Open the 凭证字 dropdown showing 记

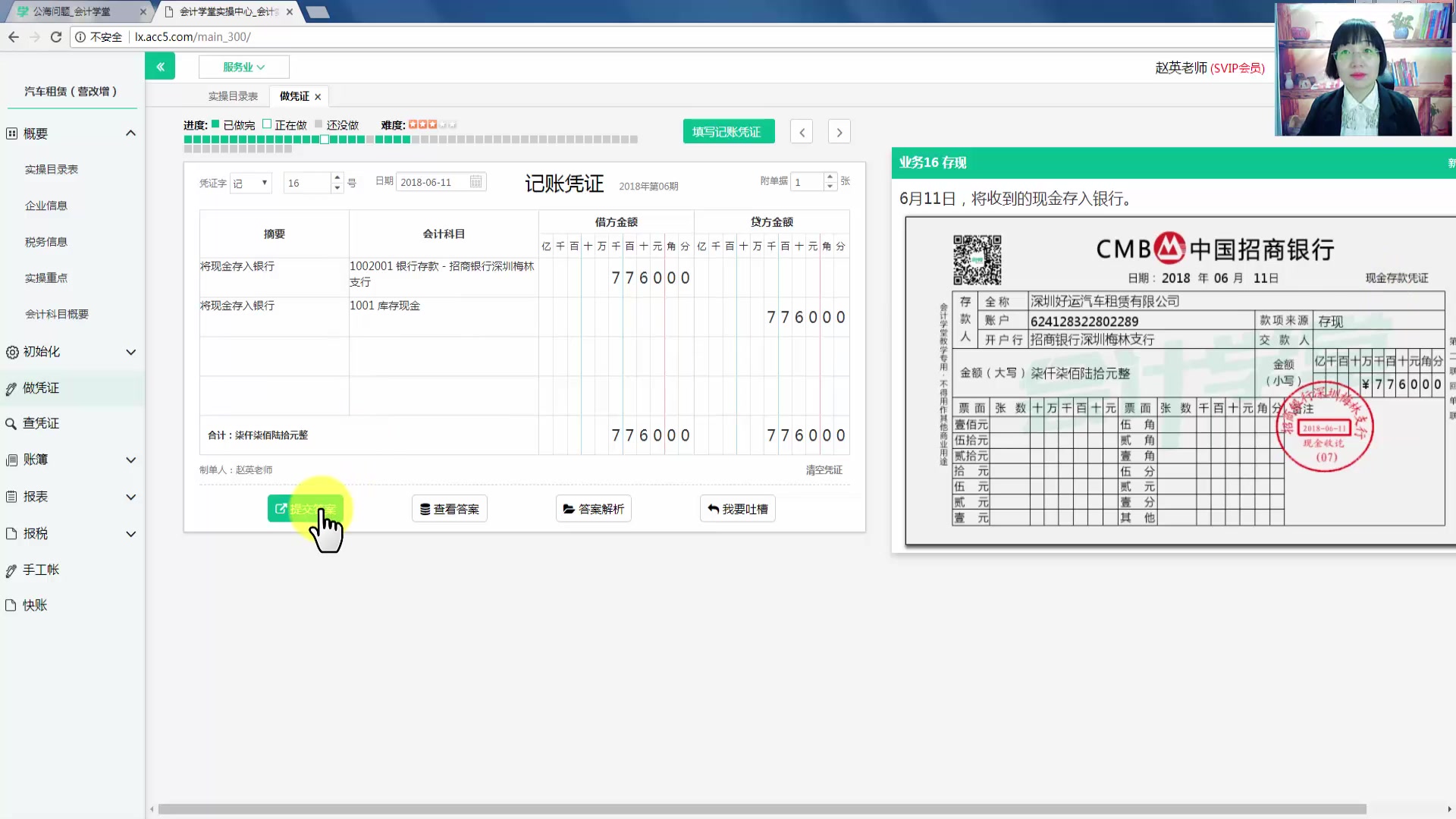tap(250, 183)
